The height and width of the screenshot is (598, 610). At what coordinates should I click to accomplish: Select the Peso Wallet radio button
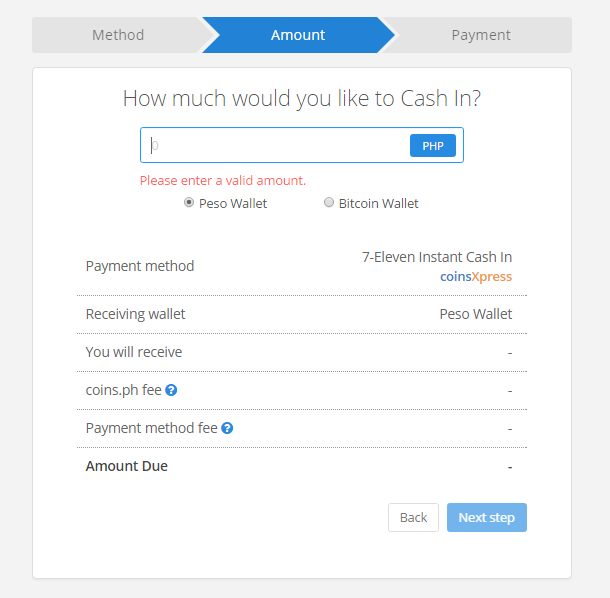pyautogui.click(x=189, y=203)
